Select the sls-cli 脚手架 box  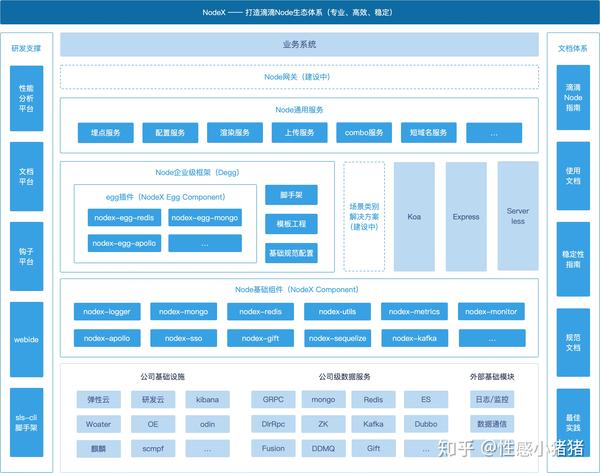pos(26,422)
